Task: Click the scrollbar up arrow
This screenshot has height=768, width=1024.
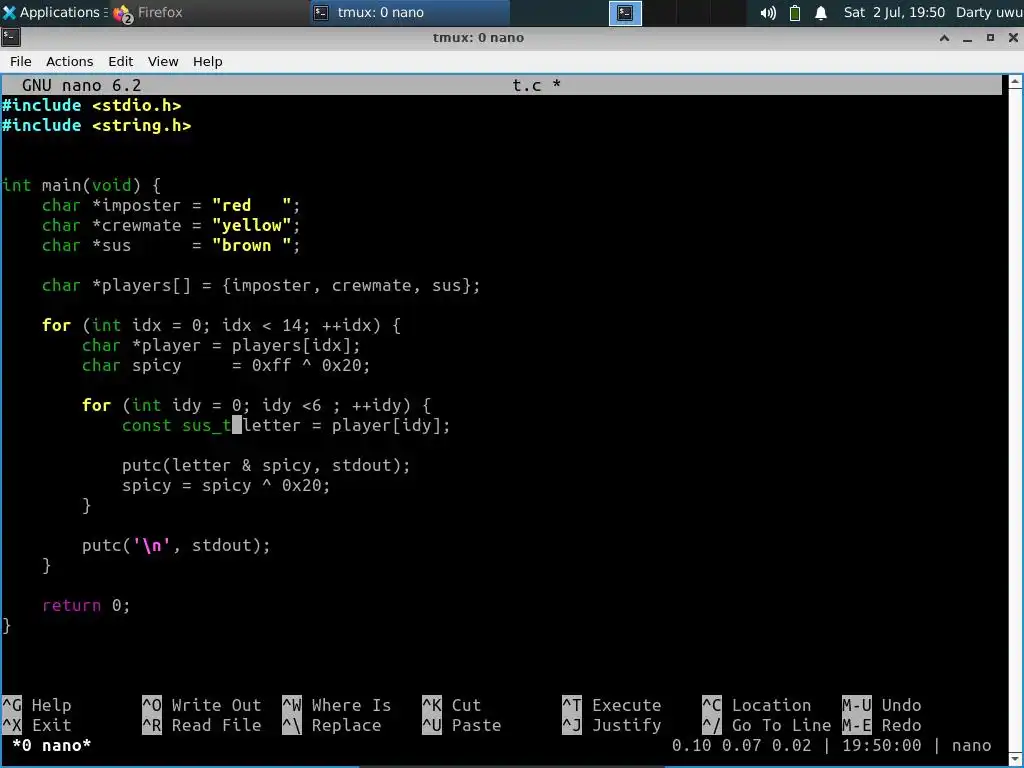Action: click(1016, 82)
